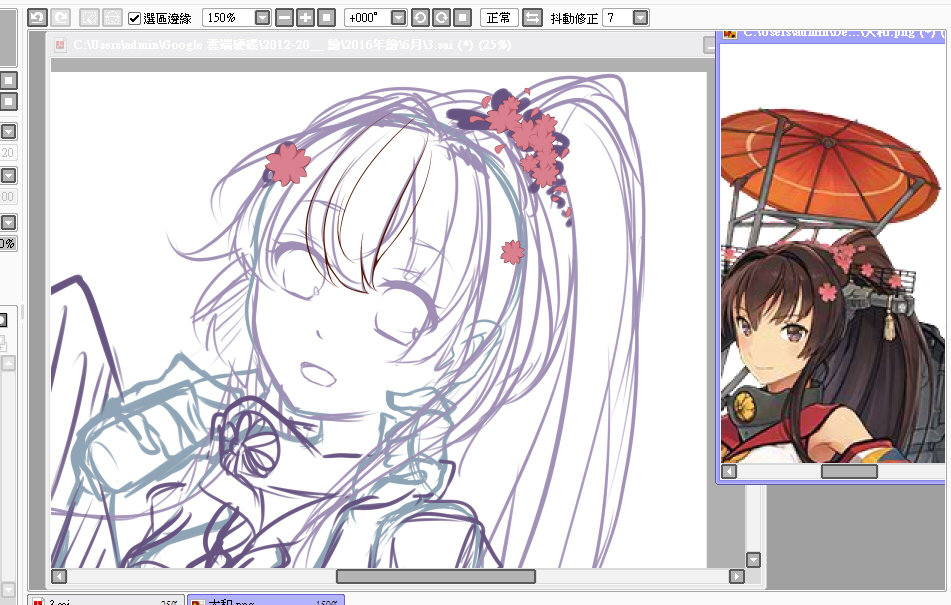The height and width of the screenshot is (605, 951).
Task: Zoom in with the plus button
Action: [305, 18]
